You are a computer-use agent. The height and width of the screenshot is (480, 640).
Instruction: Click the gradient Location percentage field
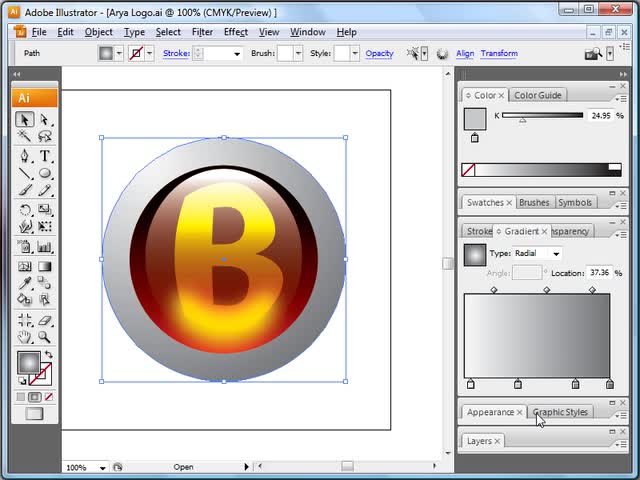coord(599,272)
